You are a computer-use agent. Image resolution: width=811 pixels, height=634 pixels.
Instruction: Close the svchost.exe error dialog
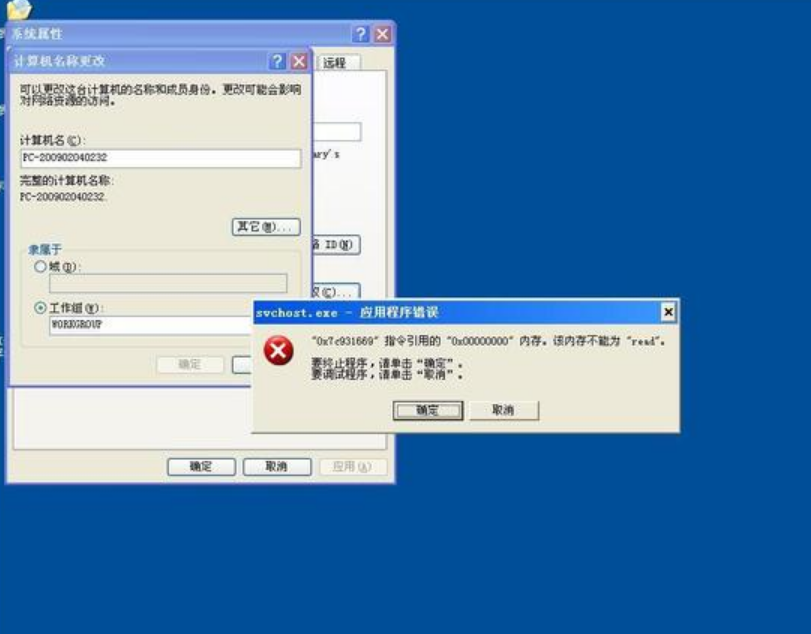pyautogui.click(x=668, y=312)
